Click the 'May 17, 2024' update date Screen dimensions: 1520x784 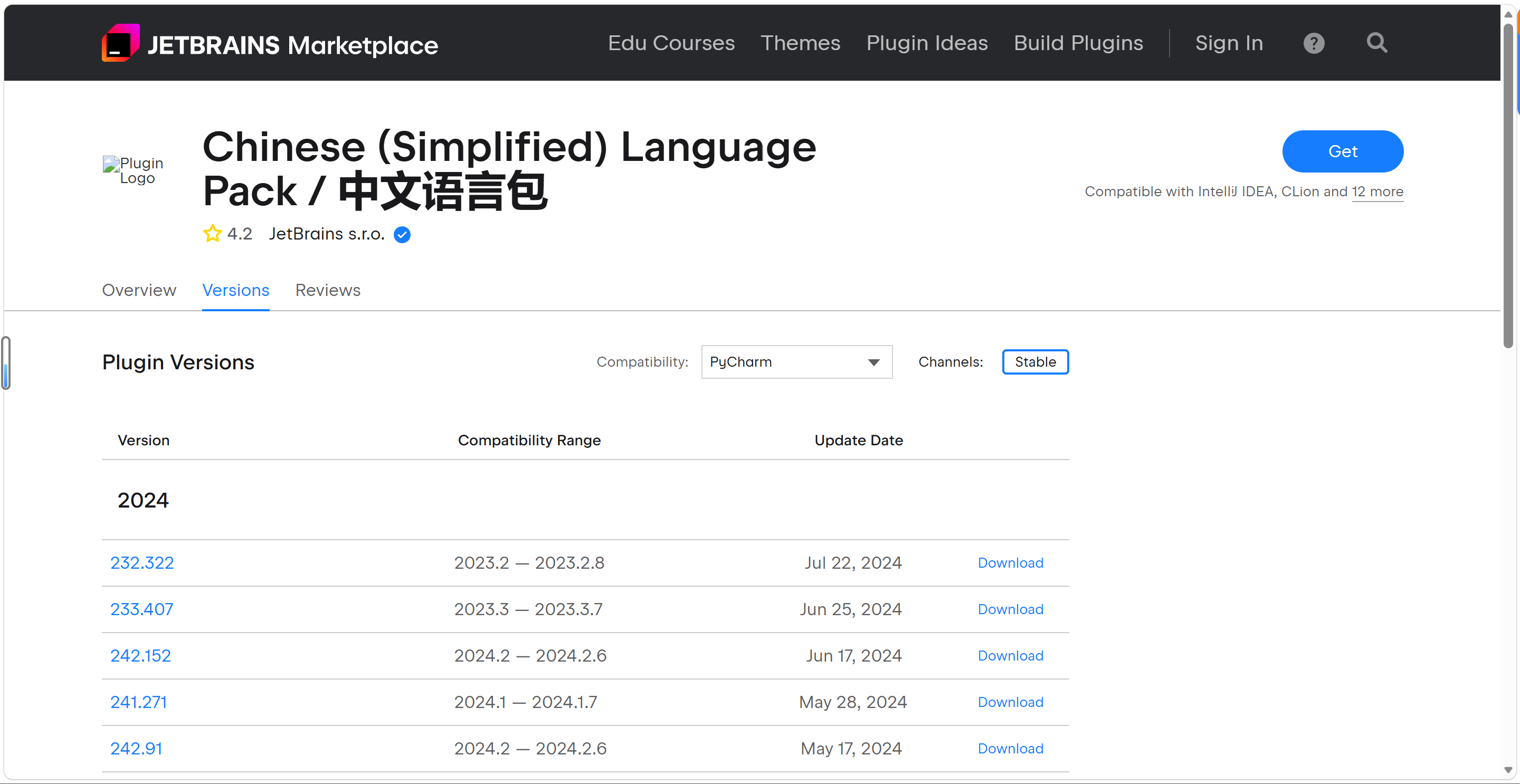pyautogui.click(x=851, y=749)
